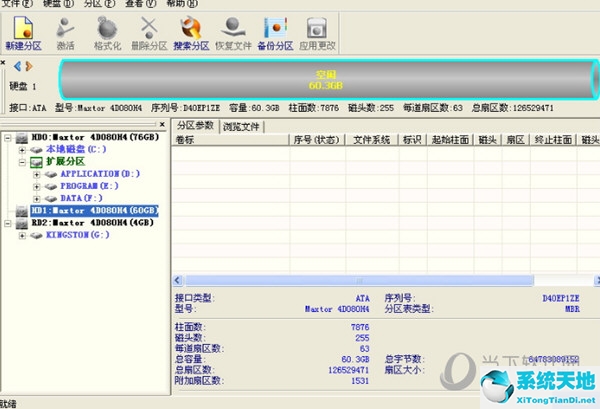Screen dimensions: 600x409
Task: Click the HD0 hard disk icon
Action: tap(22, 138)
